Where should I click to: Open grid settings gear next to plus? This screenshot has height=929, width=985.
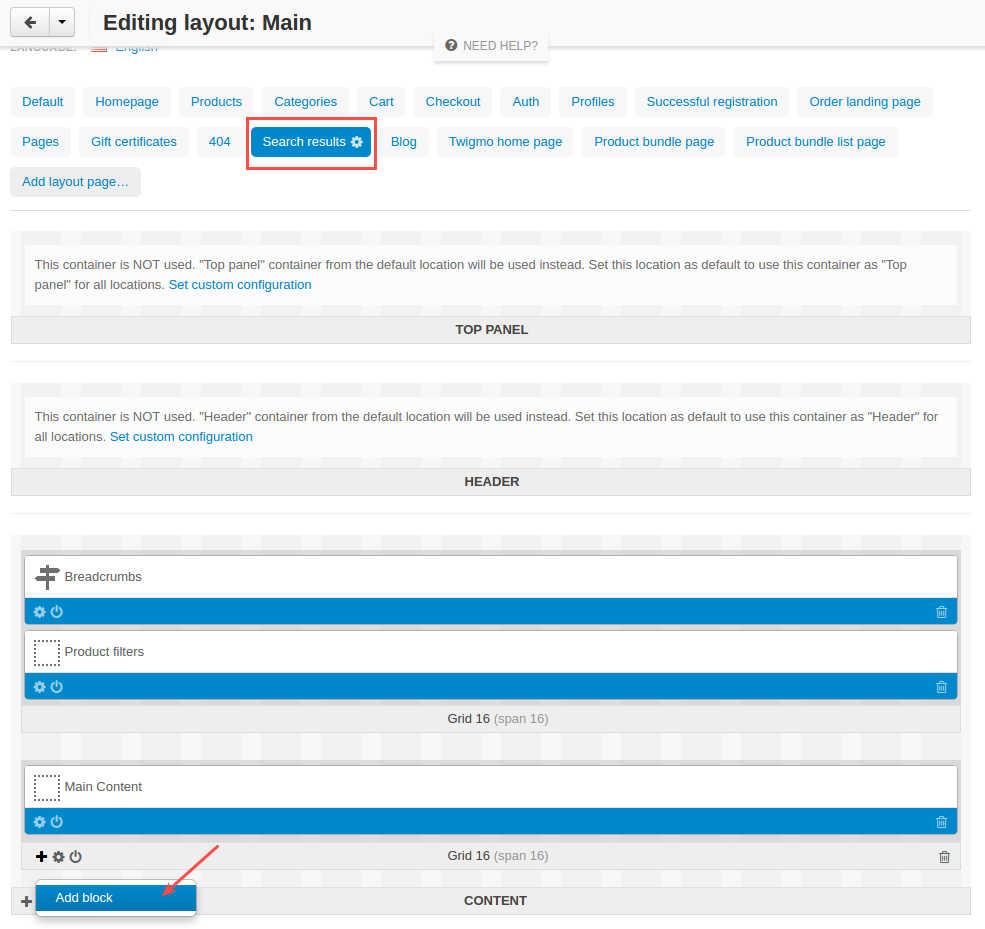click(58, 856)
